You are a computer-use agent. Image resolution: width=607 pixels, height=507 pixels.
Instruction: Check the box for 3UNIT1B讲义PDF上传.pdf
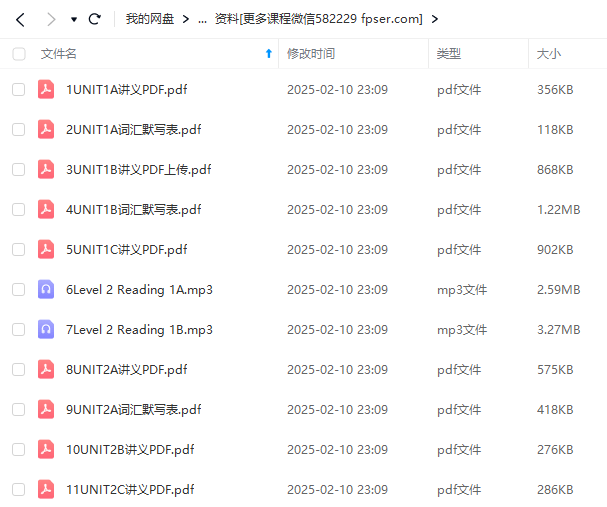tap(19, 170)
